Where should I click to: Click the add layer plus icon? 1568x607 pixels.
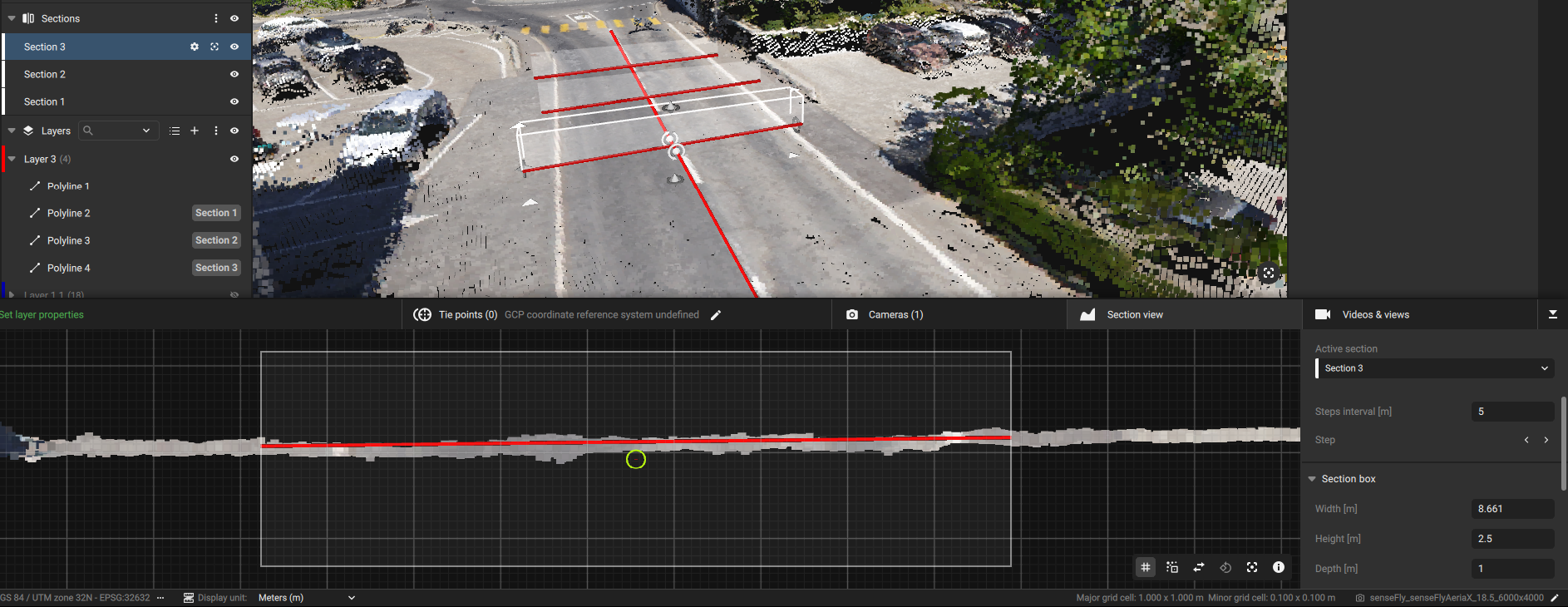pos(195,131)
